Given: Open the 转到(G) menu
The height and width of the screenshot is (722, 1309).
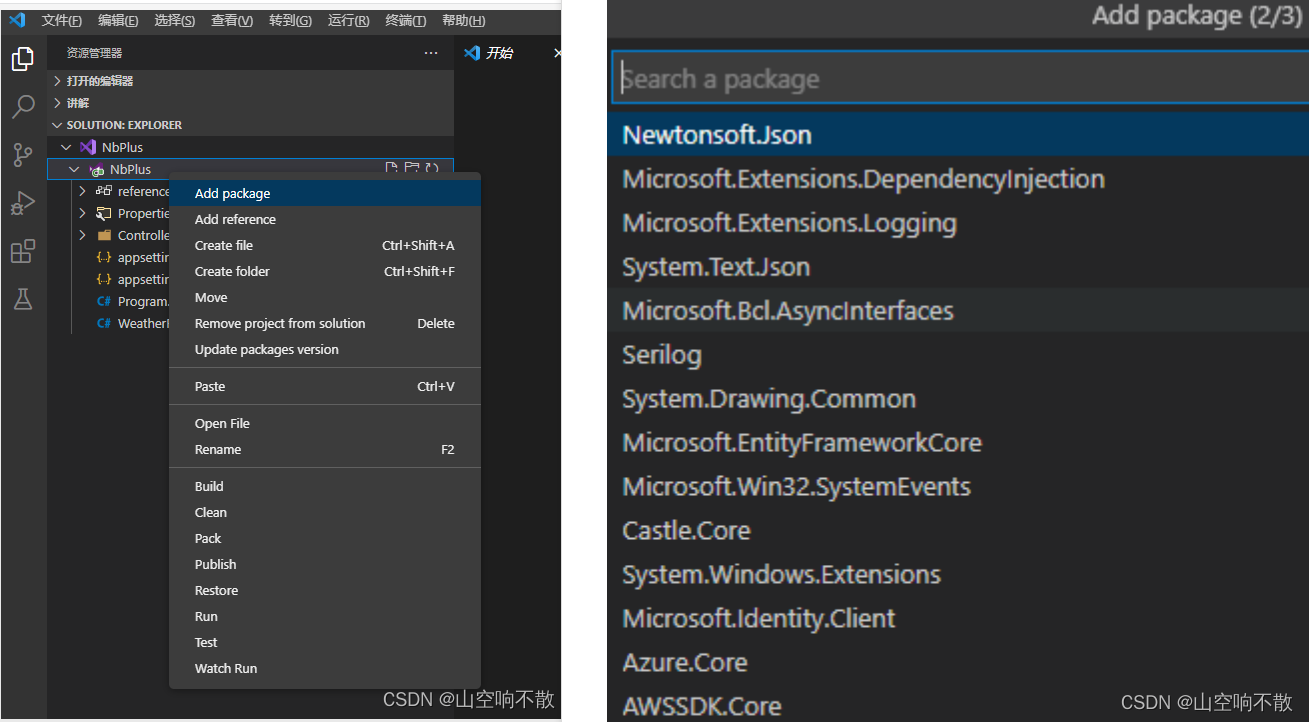Looking at the screenshot, I should 290,21.
